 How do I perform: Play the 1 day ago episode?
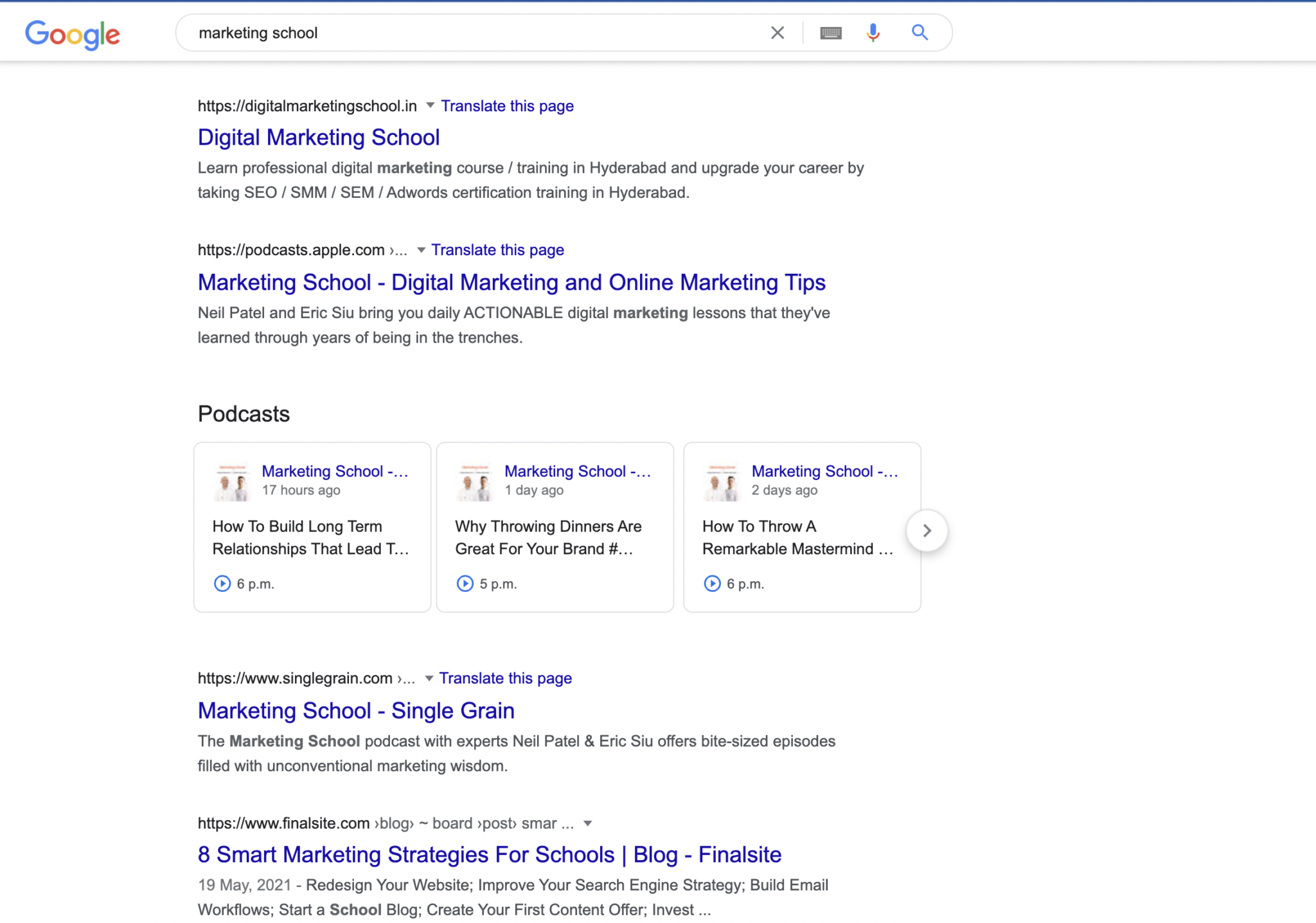pyautogui.click(x=465, y=584)
